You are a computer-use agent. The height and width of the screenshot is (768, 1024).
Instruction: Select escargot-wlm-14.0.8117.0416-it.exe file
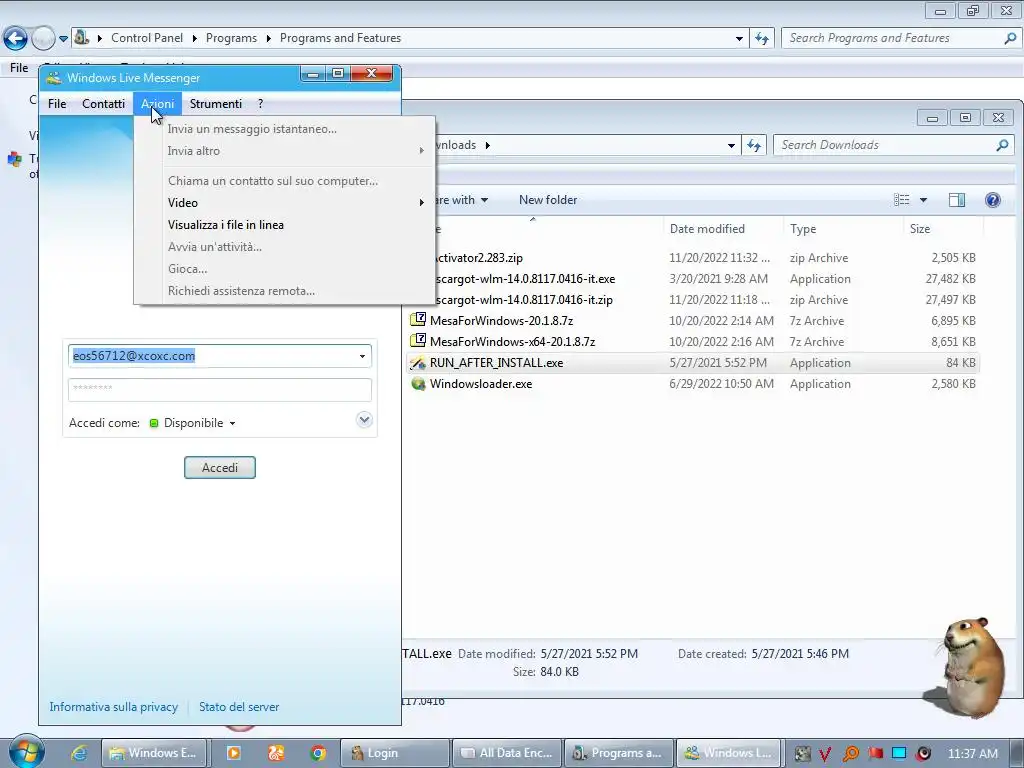click(525, 279)
